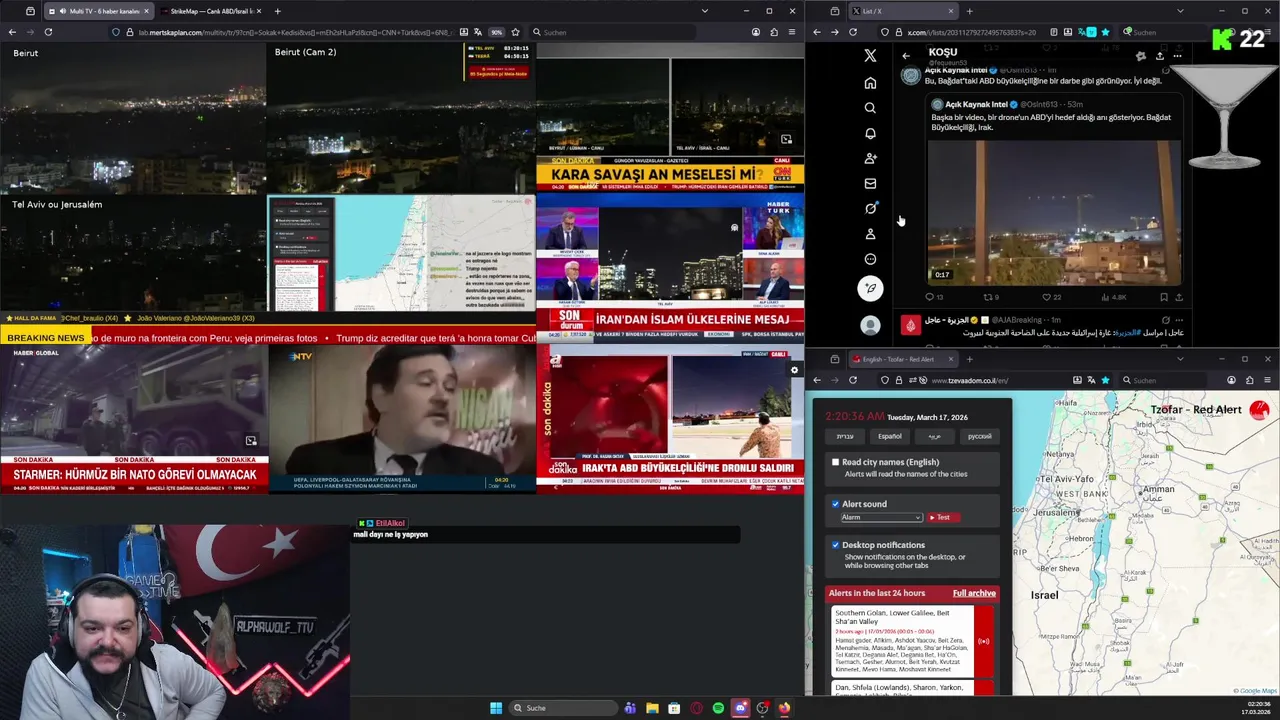The width and height of the screenshot is (1280, 720).
Task: Open File Explorer from the taskbar
Action: (x=652, y=708)
